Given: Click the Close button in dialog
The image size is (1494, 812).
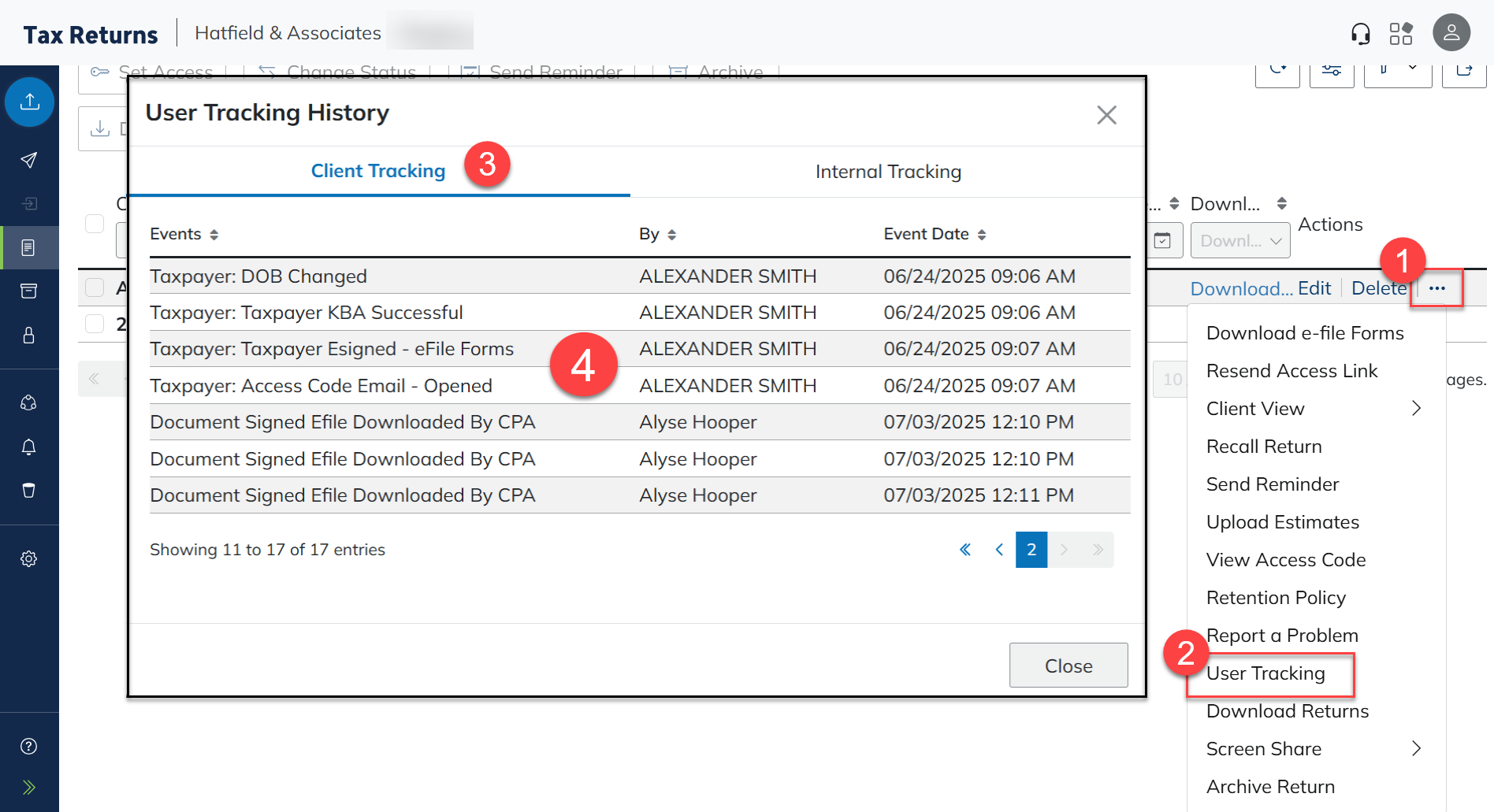Looking at the screenshot, I should point(1068,666).
